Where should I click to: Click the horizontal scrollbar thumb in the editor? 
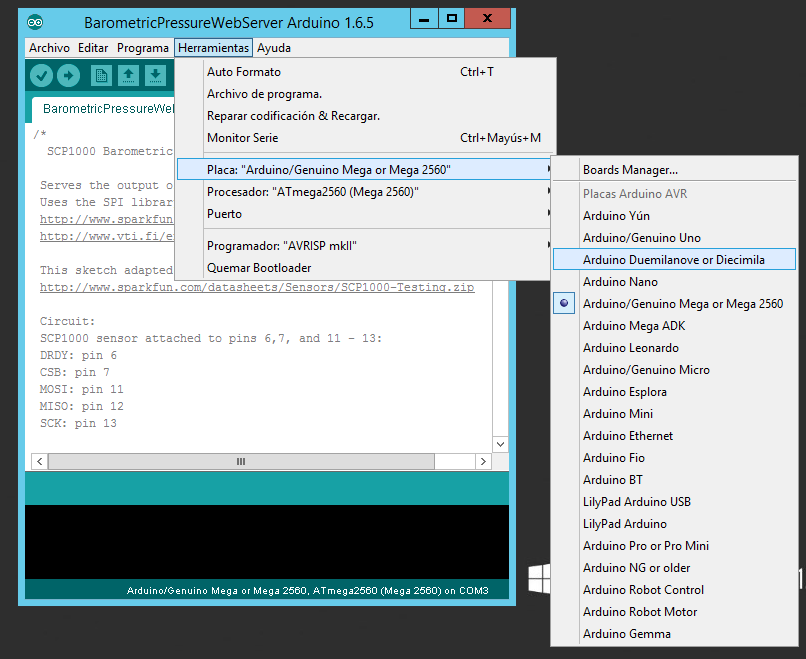point(241,461)
